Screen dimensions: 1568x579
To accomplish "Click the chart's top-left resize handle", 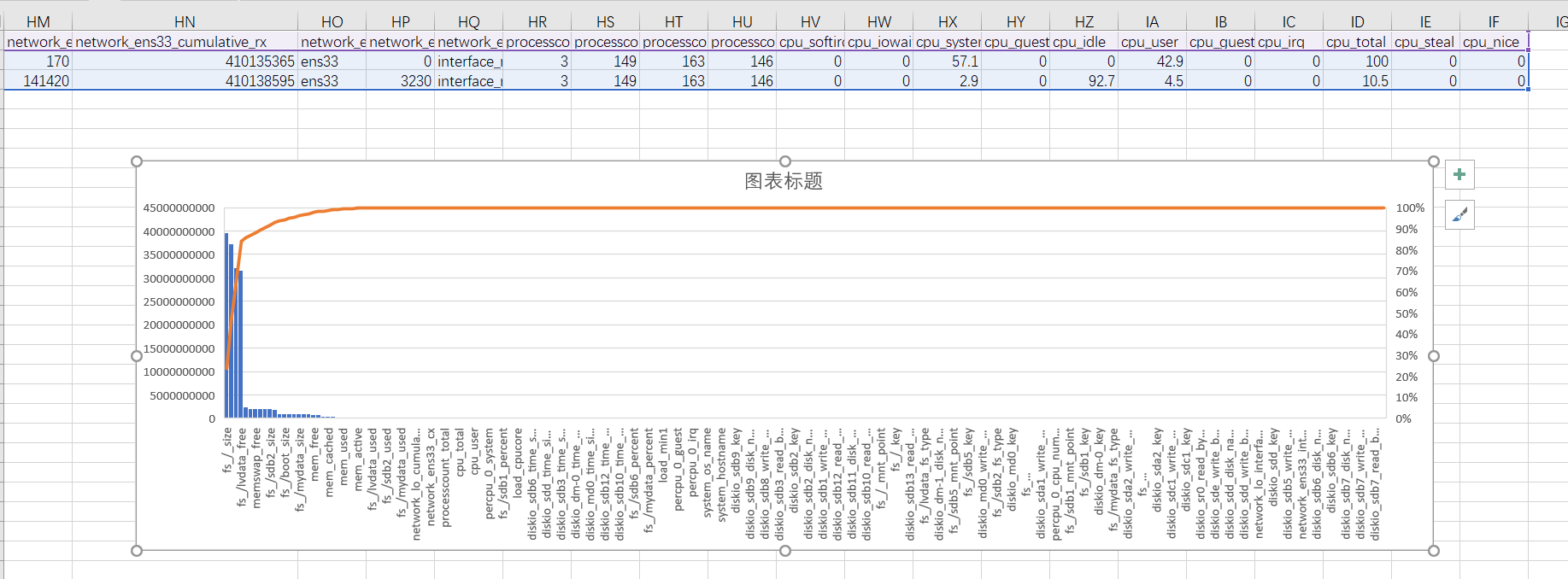I will [x=137, y=161].
